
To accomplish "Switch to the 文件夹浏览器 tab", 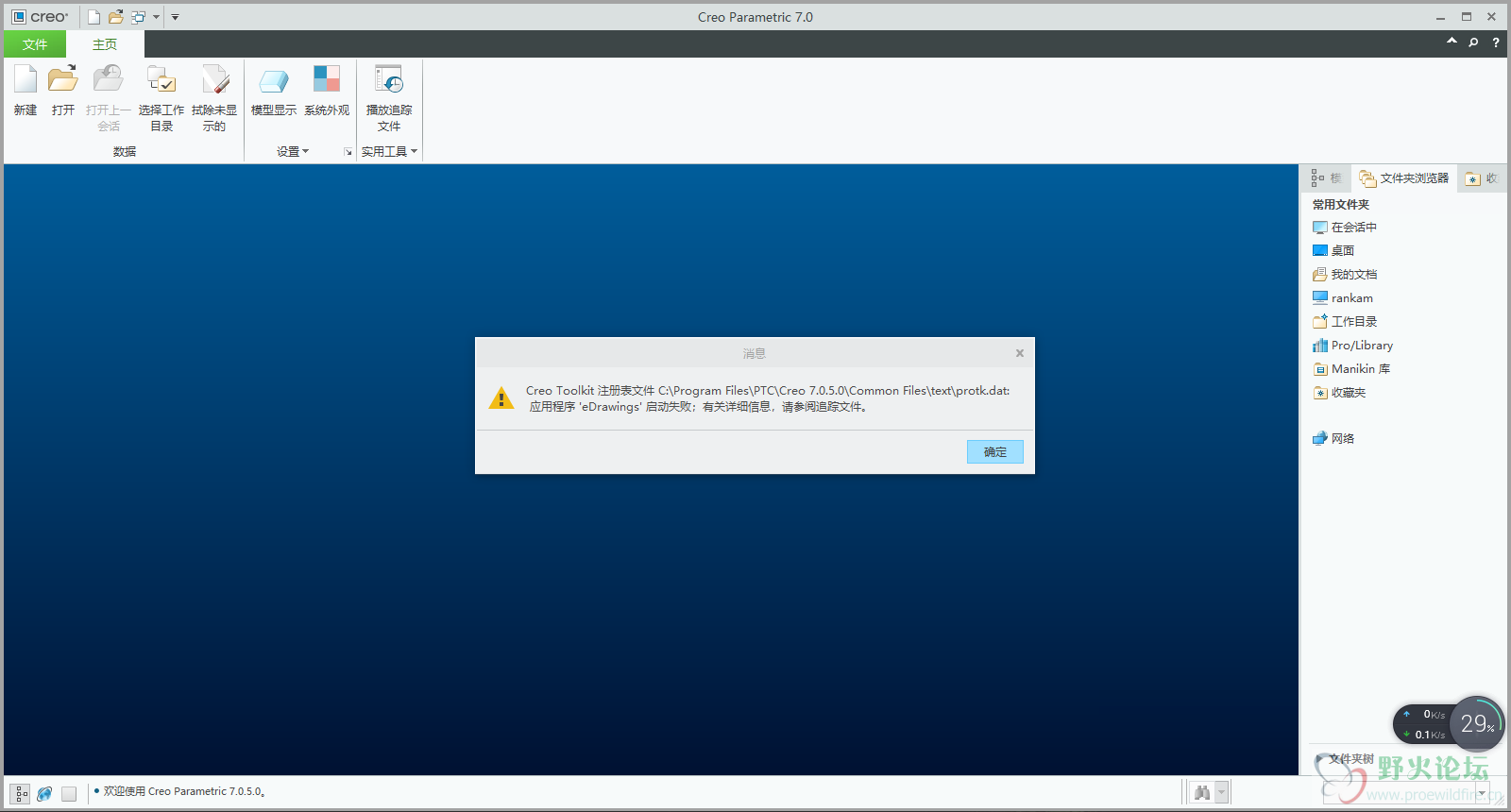I will point(1404,178).
